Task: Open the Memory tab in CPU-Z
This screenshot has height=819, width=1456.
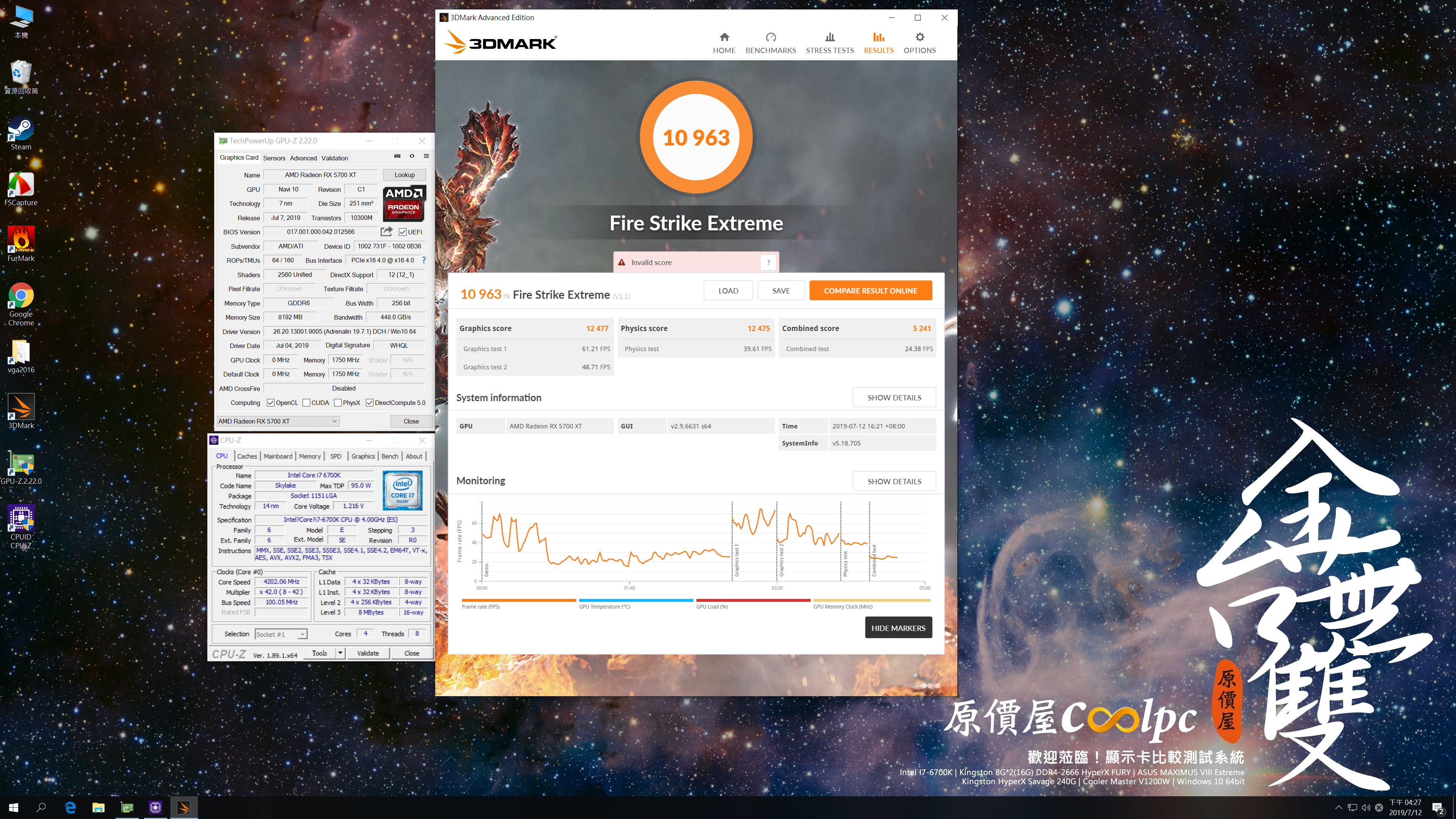Action: [x=310, y=456]
